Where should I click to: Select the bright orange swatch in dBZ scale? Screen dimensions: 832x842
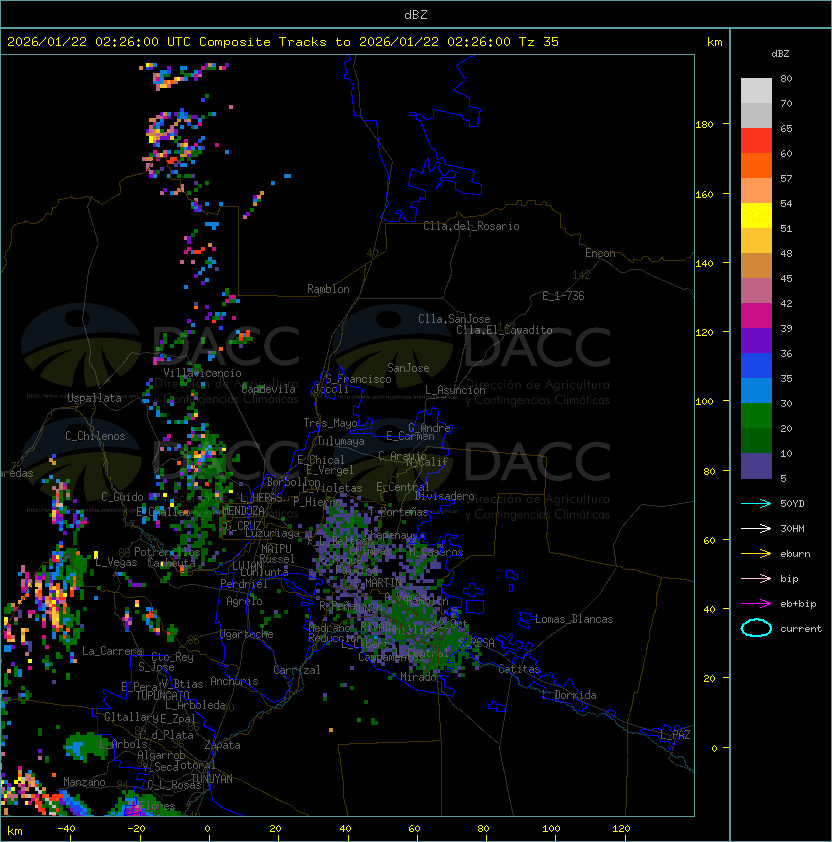(x=756, y=165)
